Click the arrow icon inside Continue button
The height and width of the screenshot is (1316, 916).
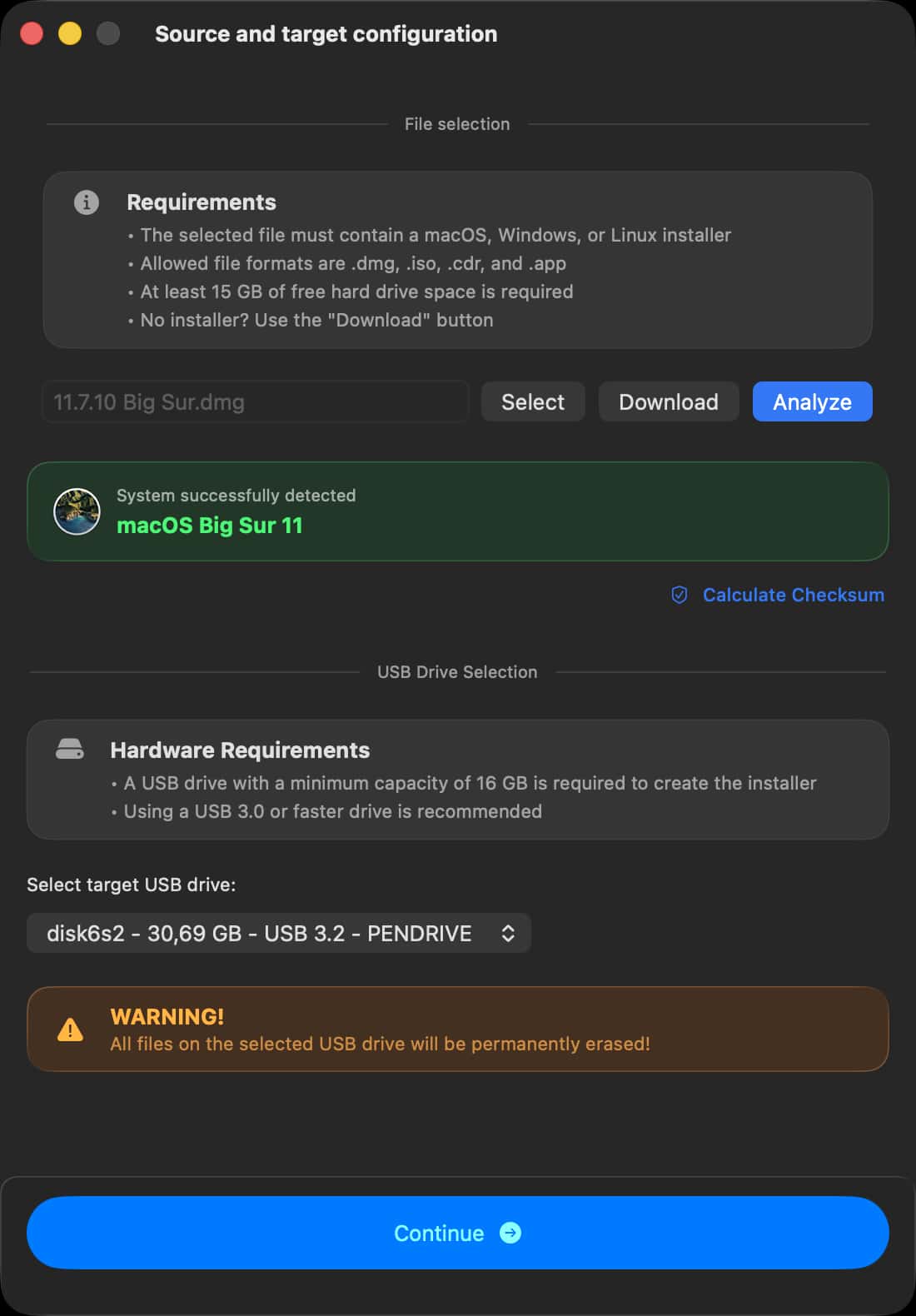[510, 1233]
